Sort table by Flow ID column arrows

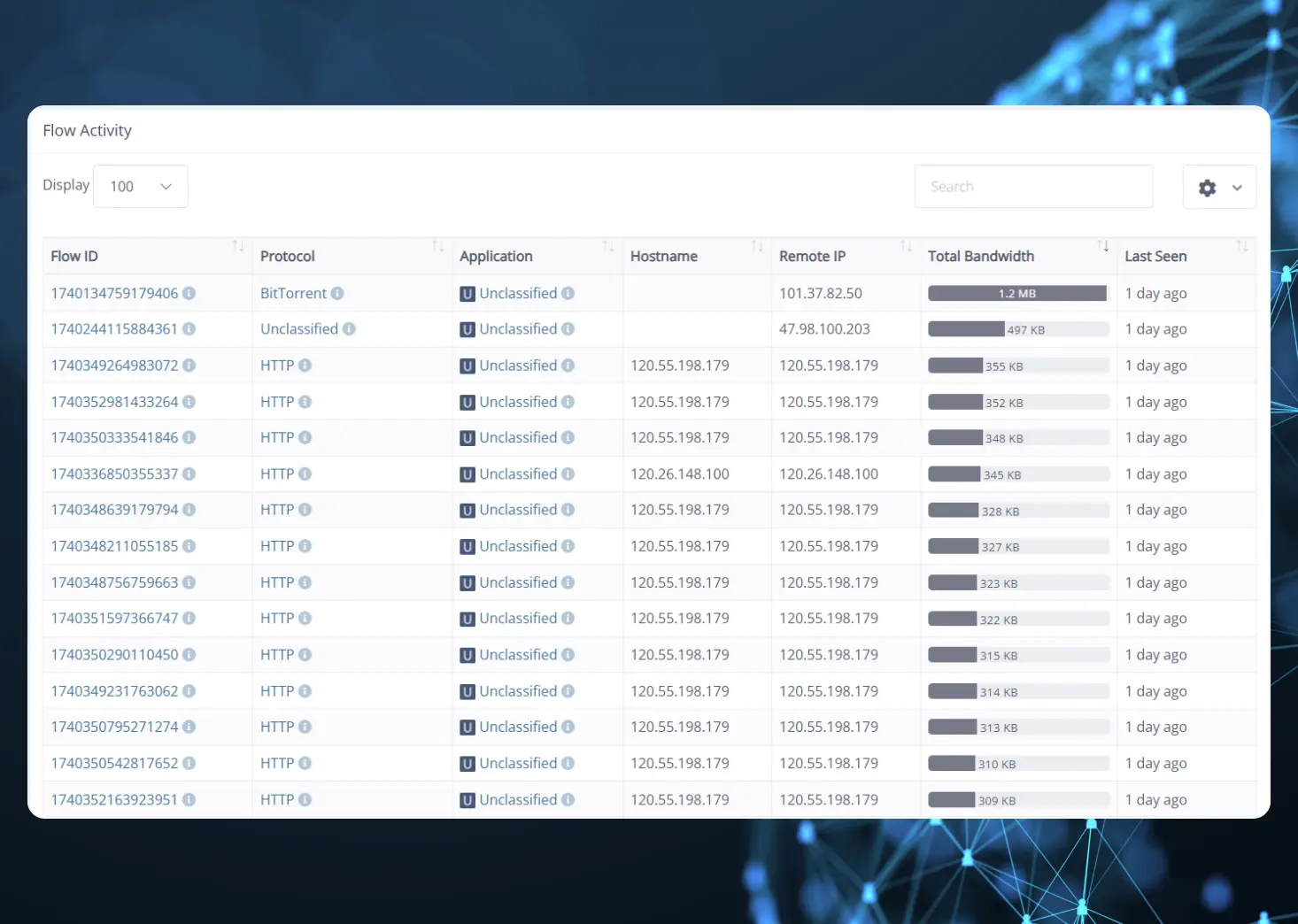click(238, 246)
